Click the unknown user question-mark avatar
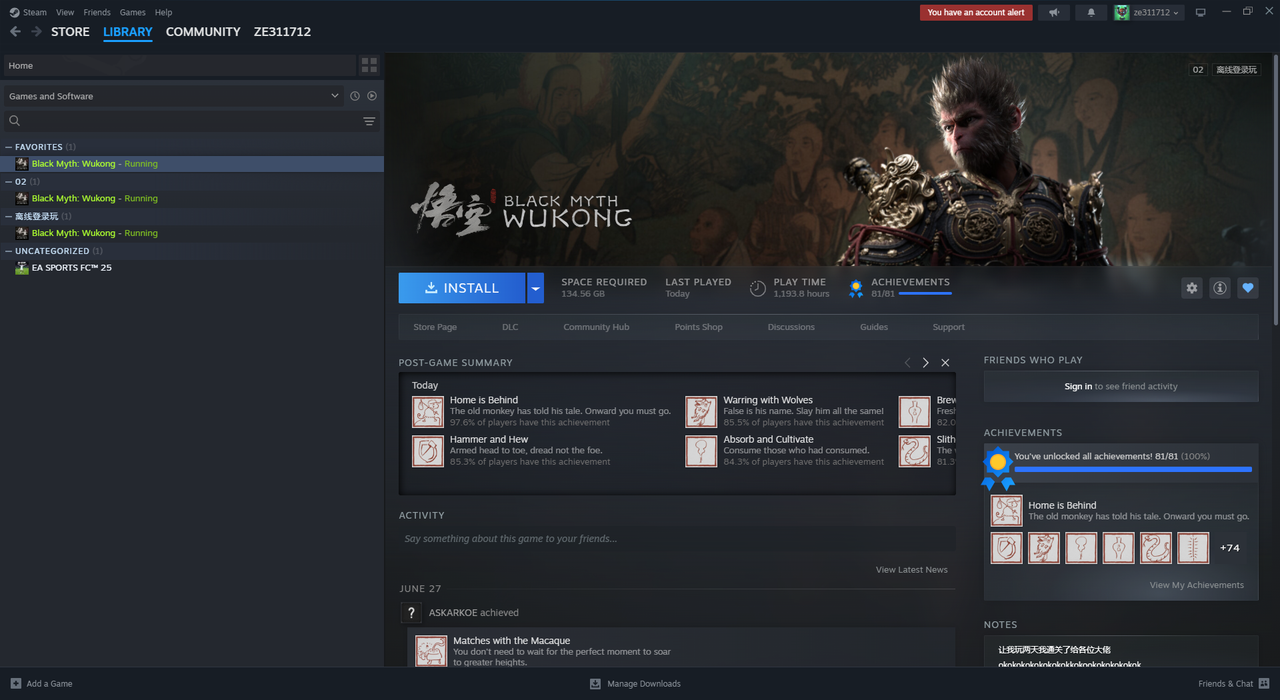The image size is (1280, 700). coord(410,612)
